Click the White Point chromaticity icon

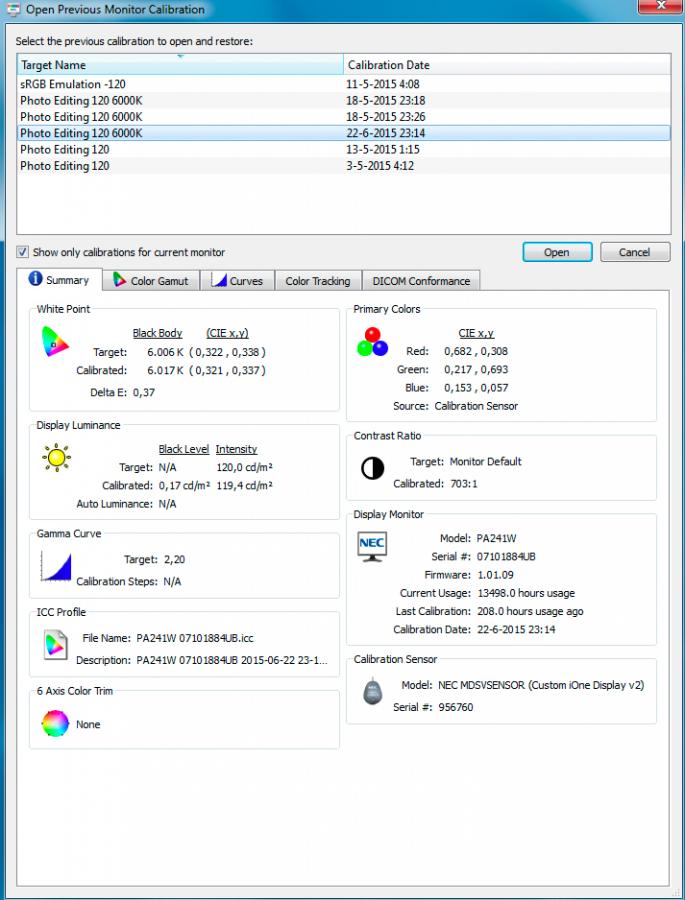(55, 342)
